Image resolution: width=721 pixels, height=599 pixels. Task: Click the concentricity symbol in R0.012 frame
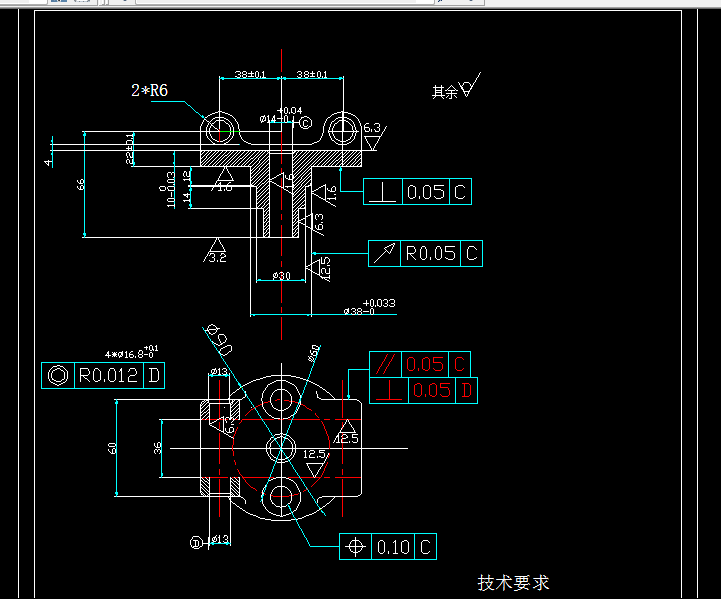(58, 376)
